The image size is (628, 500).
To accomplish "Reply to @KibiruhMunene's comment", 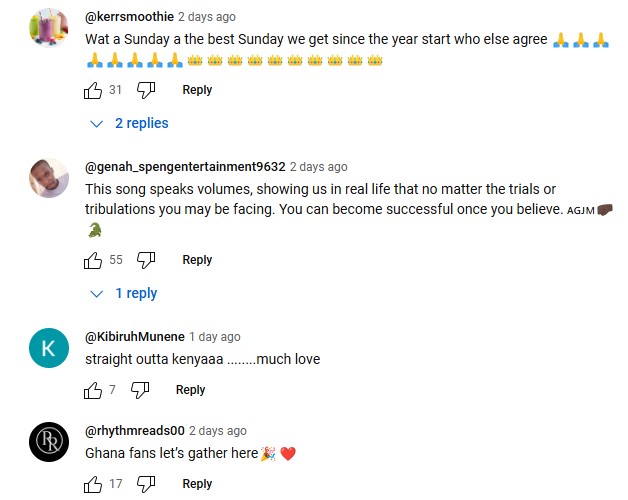I will 191,389.
